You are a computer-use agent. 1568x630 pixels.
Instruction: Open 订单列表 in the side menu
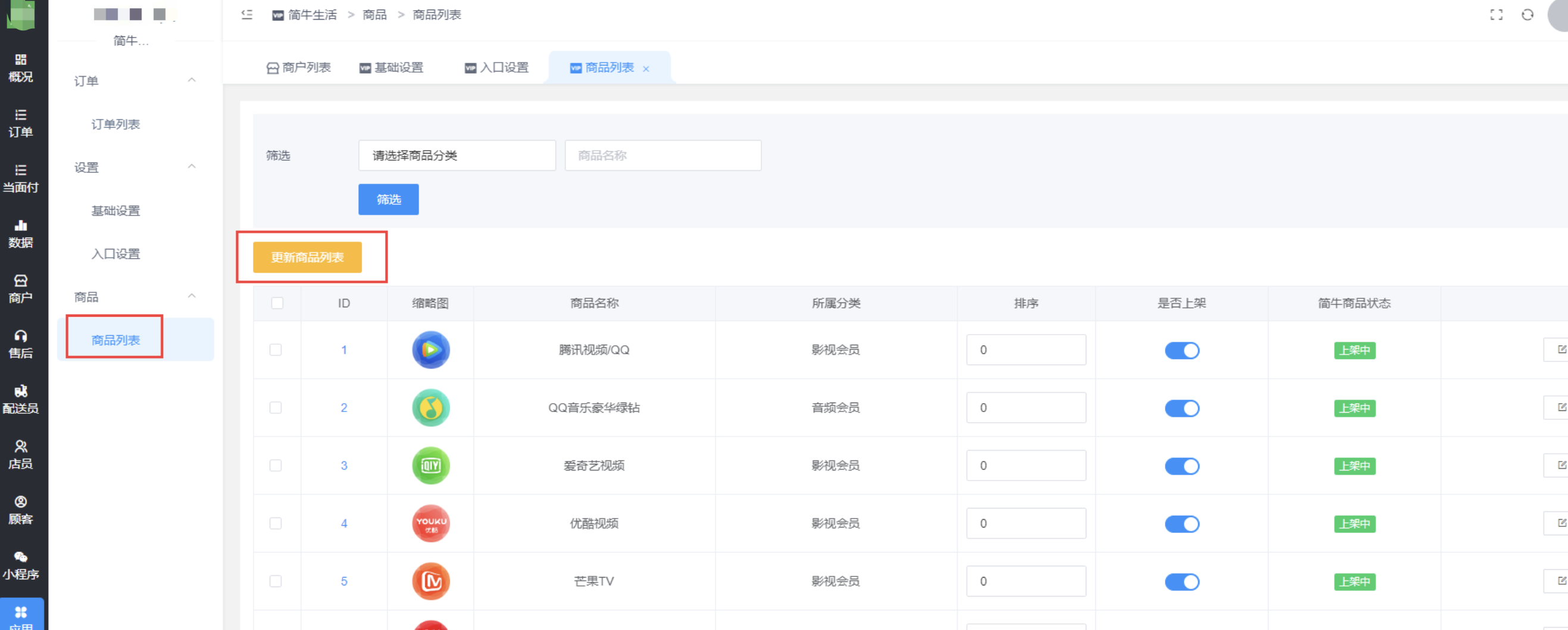point(115,124)
